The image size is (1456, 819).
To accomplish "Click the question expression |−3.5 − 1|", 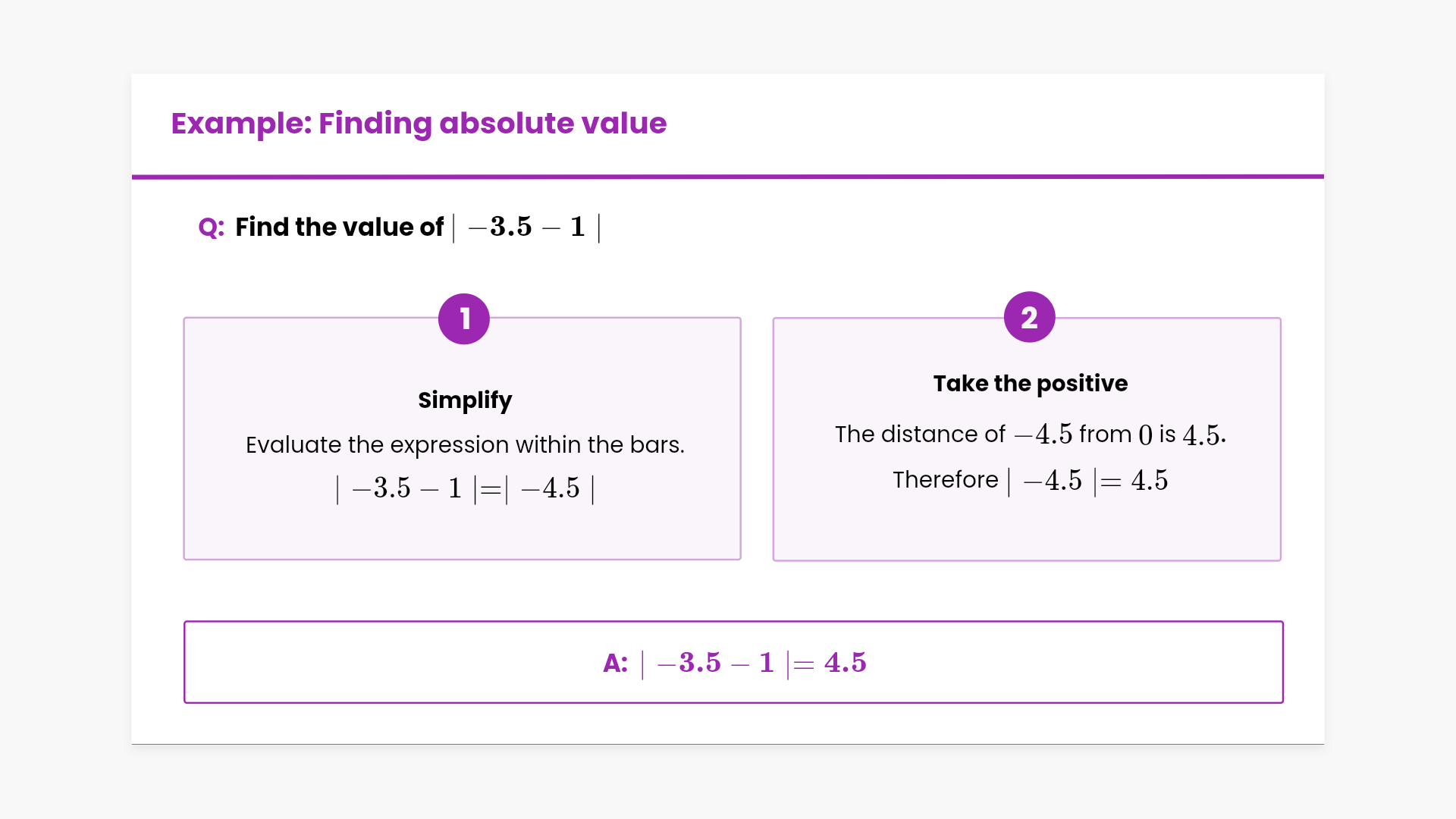I will click(x=526, y=227).
